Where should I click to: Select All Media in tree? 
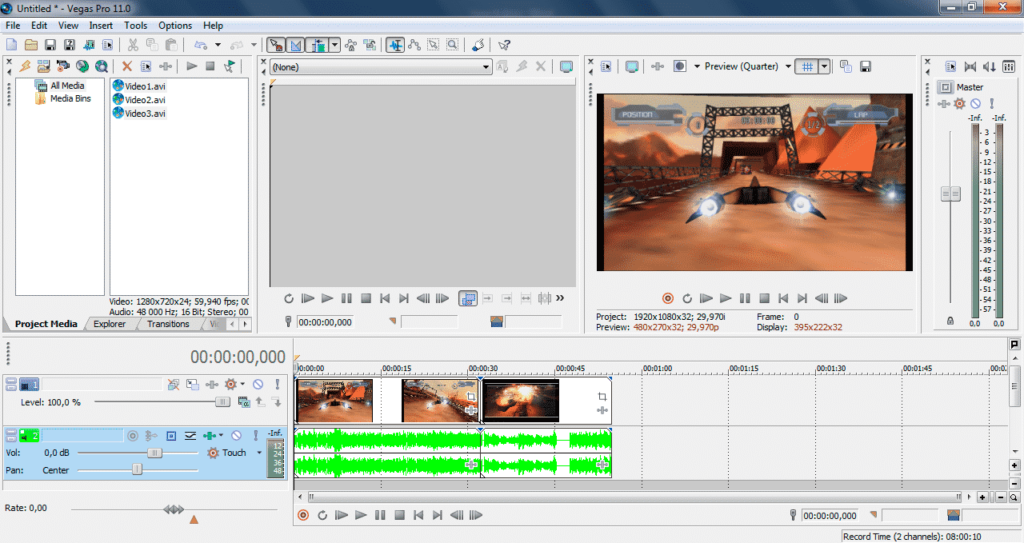click(x=67, y=86)
